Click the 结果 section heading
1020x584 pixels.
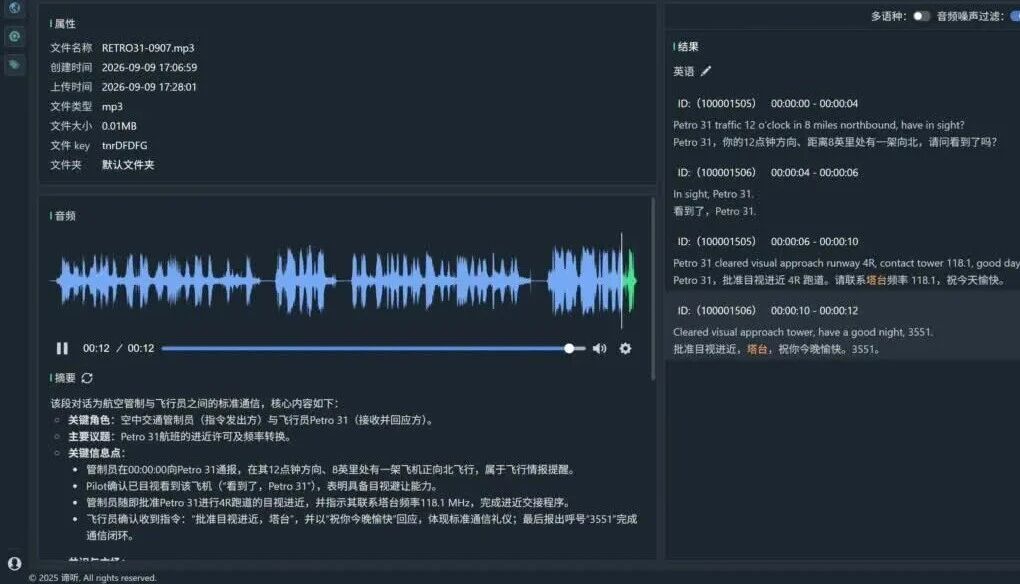click(x=688, y=47)
